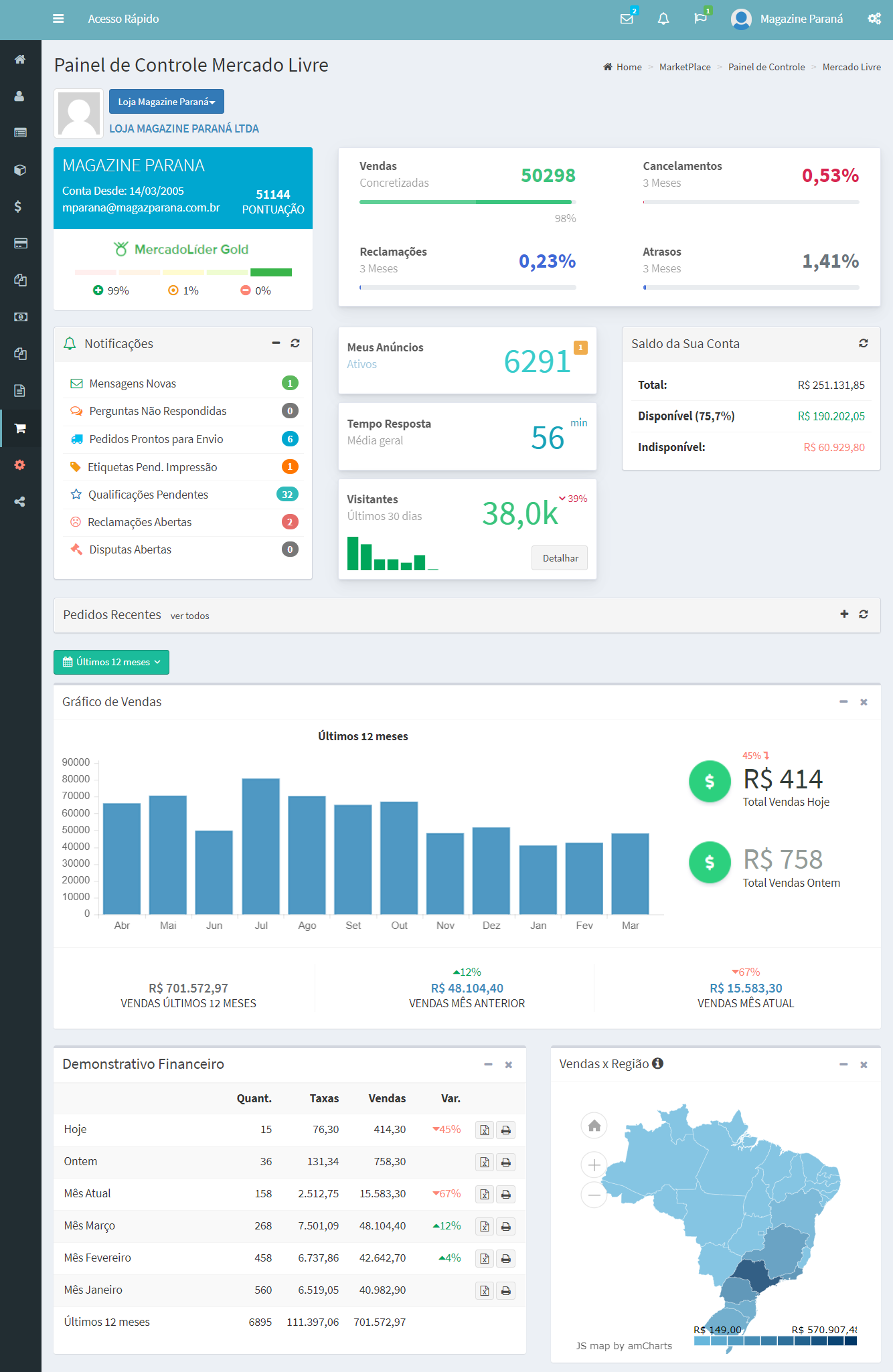
Task: Open the box/products icon in the sidebar
Action: point(20,170)
